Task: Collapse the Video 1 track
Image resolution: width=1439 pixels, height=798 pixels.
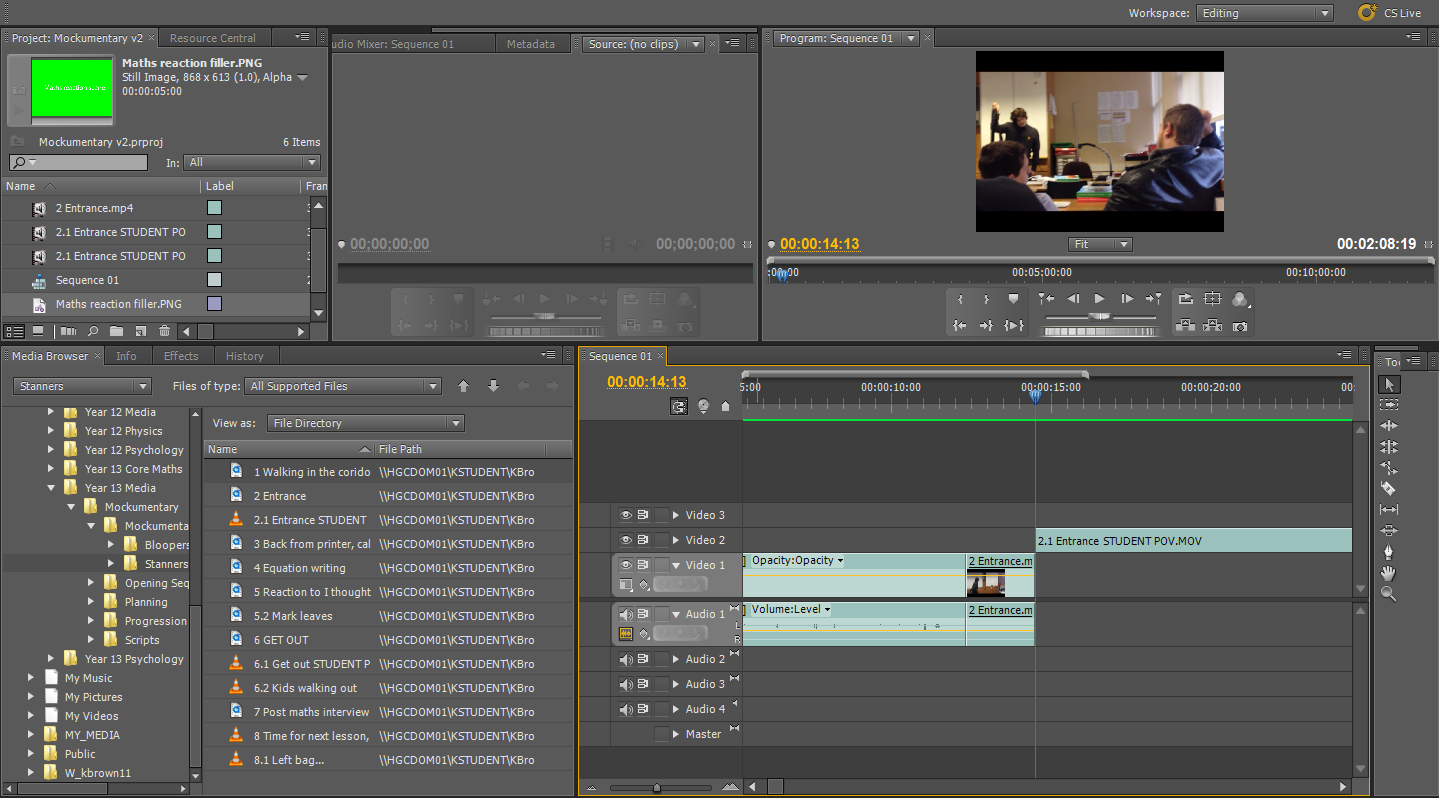Action: pos(676,565)
